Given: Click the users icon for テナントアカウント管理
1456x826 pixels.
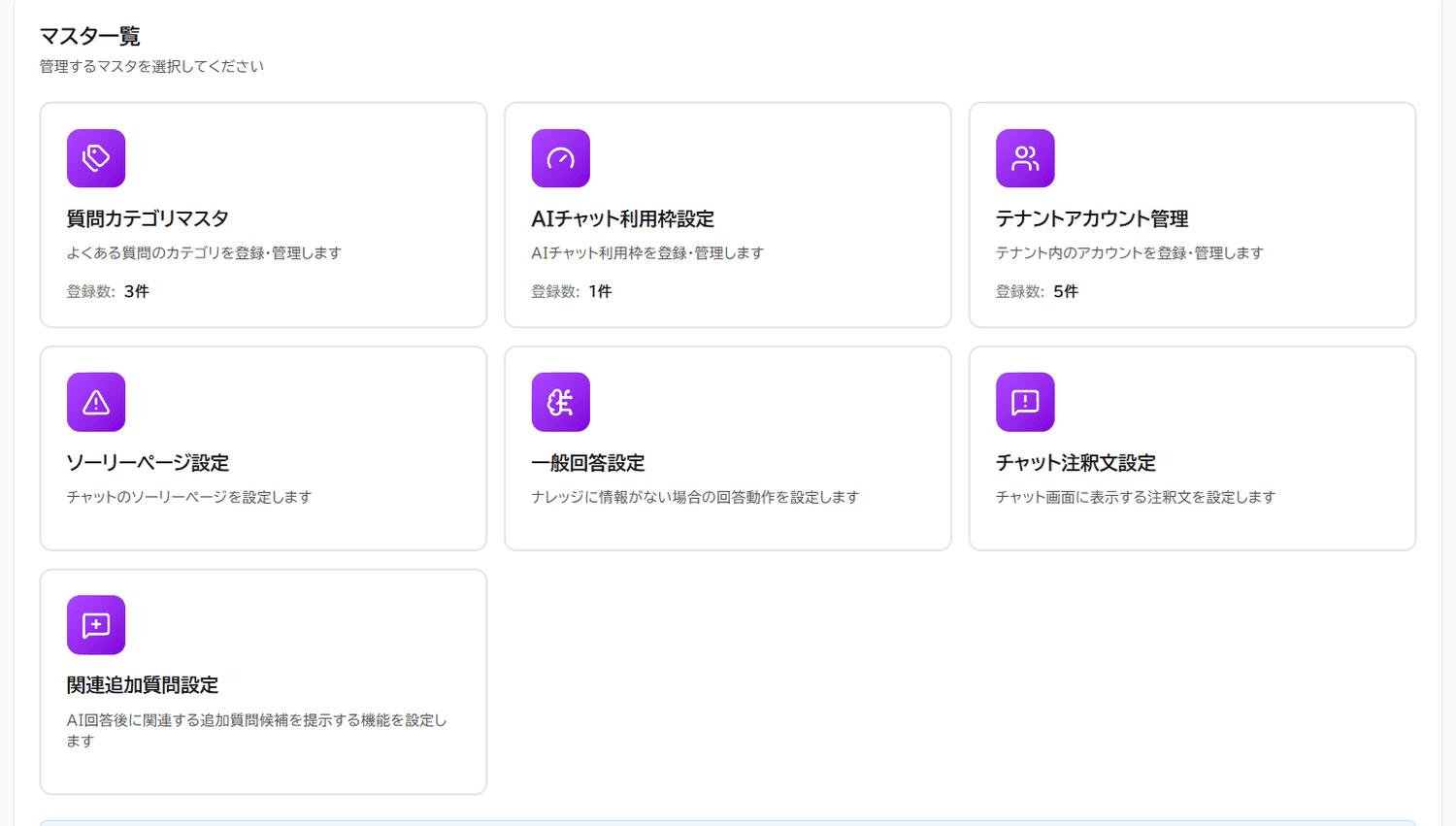Looking at the screenshot, I should (1025, 158).
